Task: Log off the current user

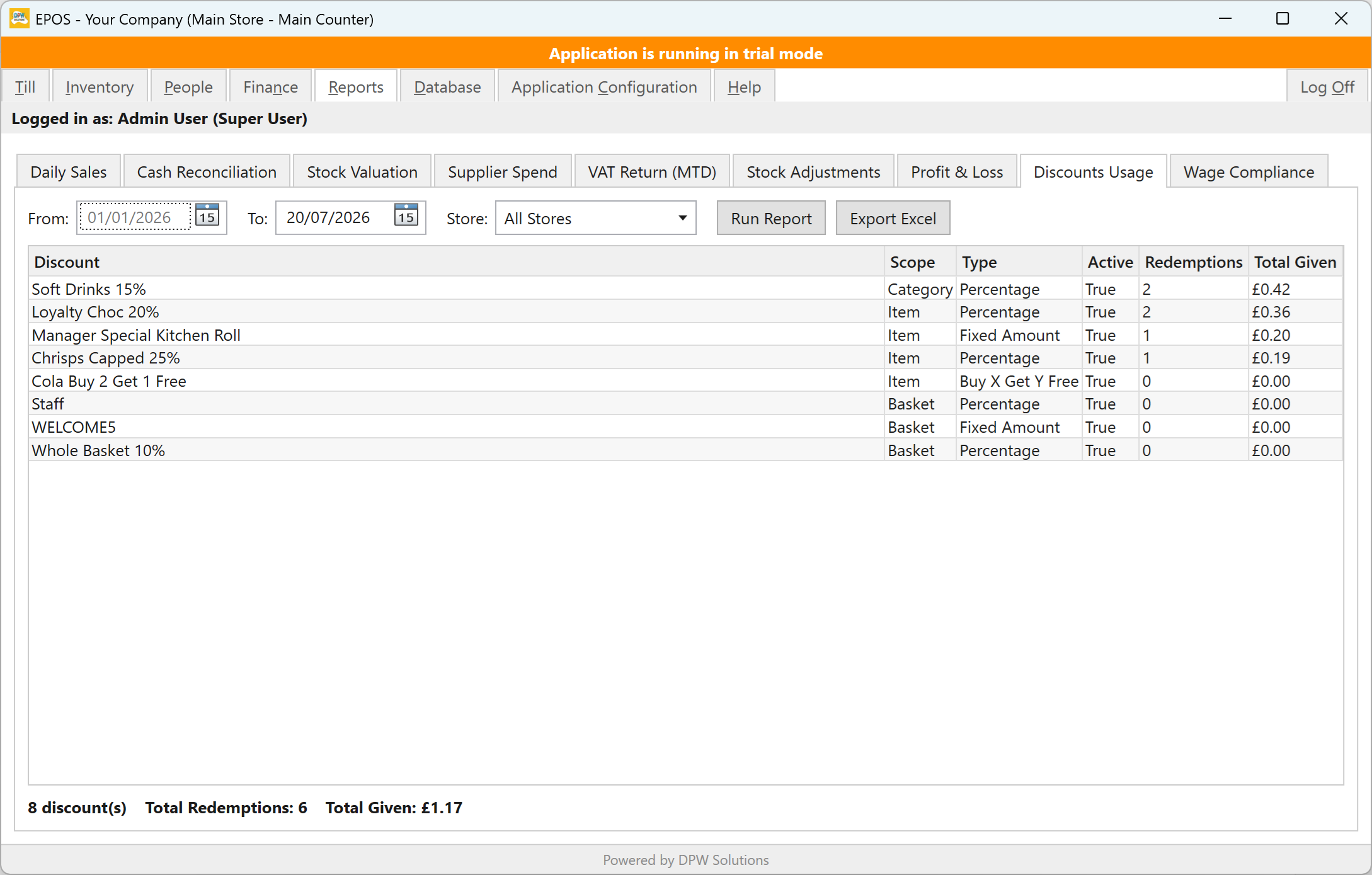Action: coord(1327,86)
